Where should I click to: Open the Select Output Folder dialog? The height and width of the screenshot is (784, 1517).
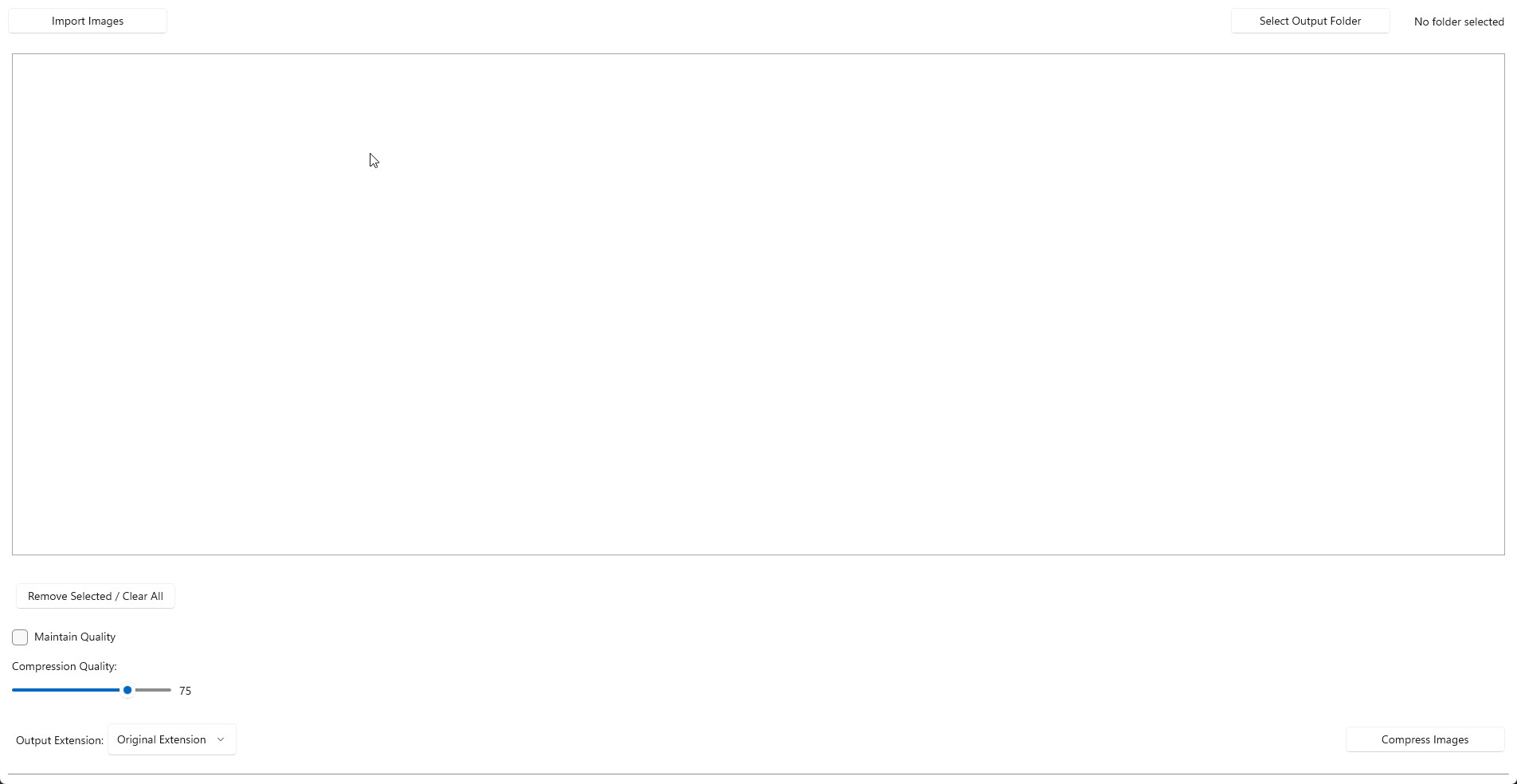[1310, 21]
